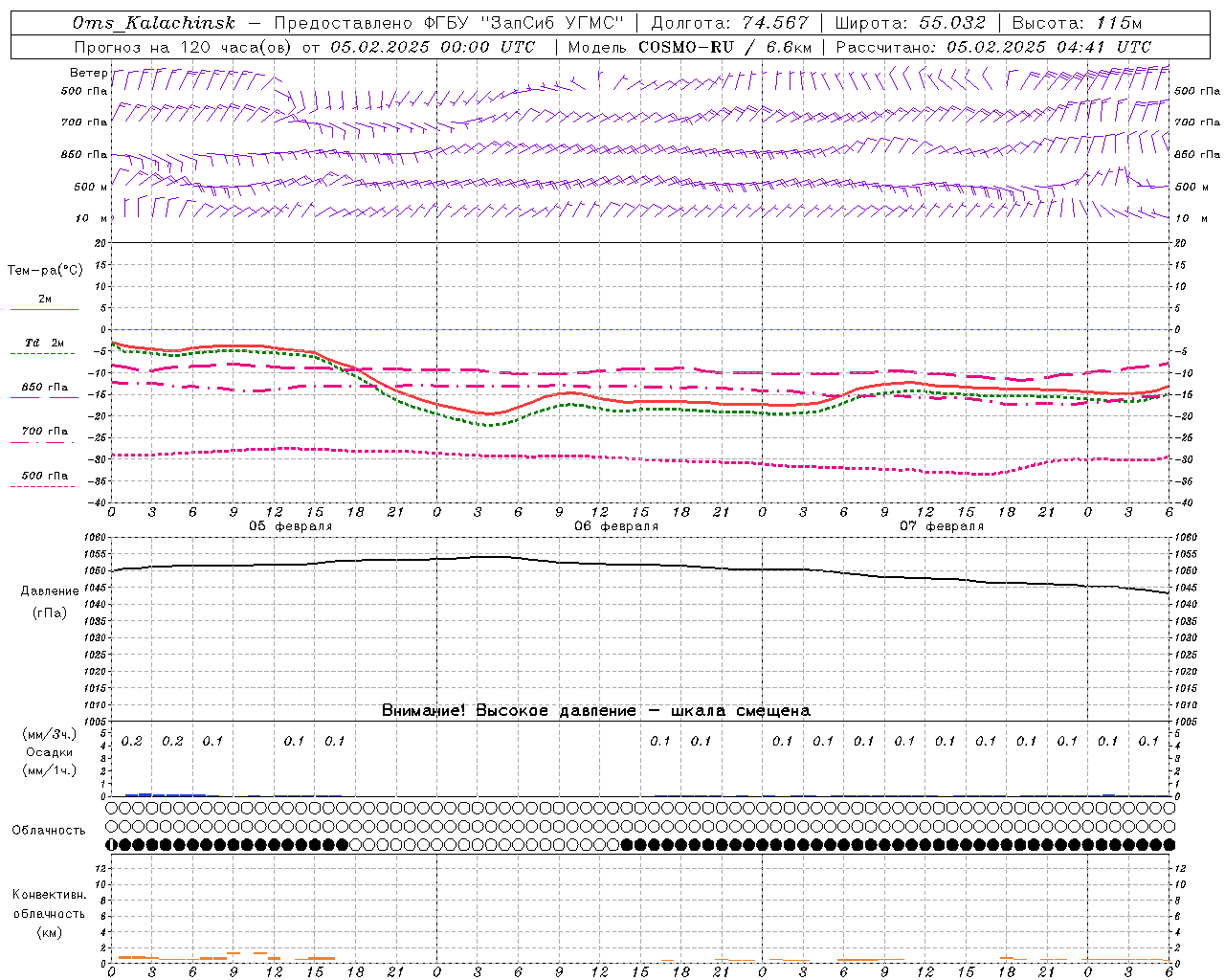Click the Модель COSMO-RU / 6.6км label
Viewport: 1225px width, 980px height.
click(x=690, y=47)
